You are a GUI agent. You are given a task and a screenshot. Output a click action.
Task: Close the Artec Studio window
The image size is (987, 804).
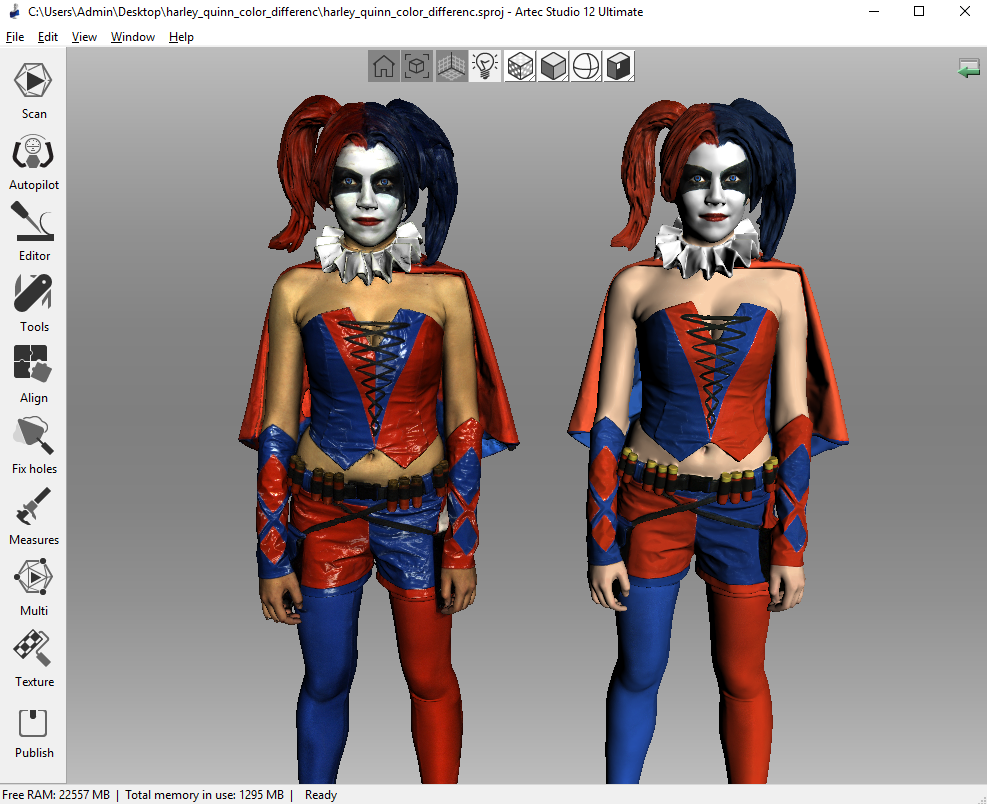pos(964,12)
